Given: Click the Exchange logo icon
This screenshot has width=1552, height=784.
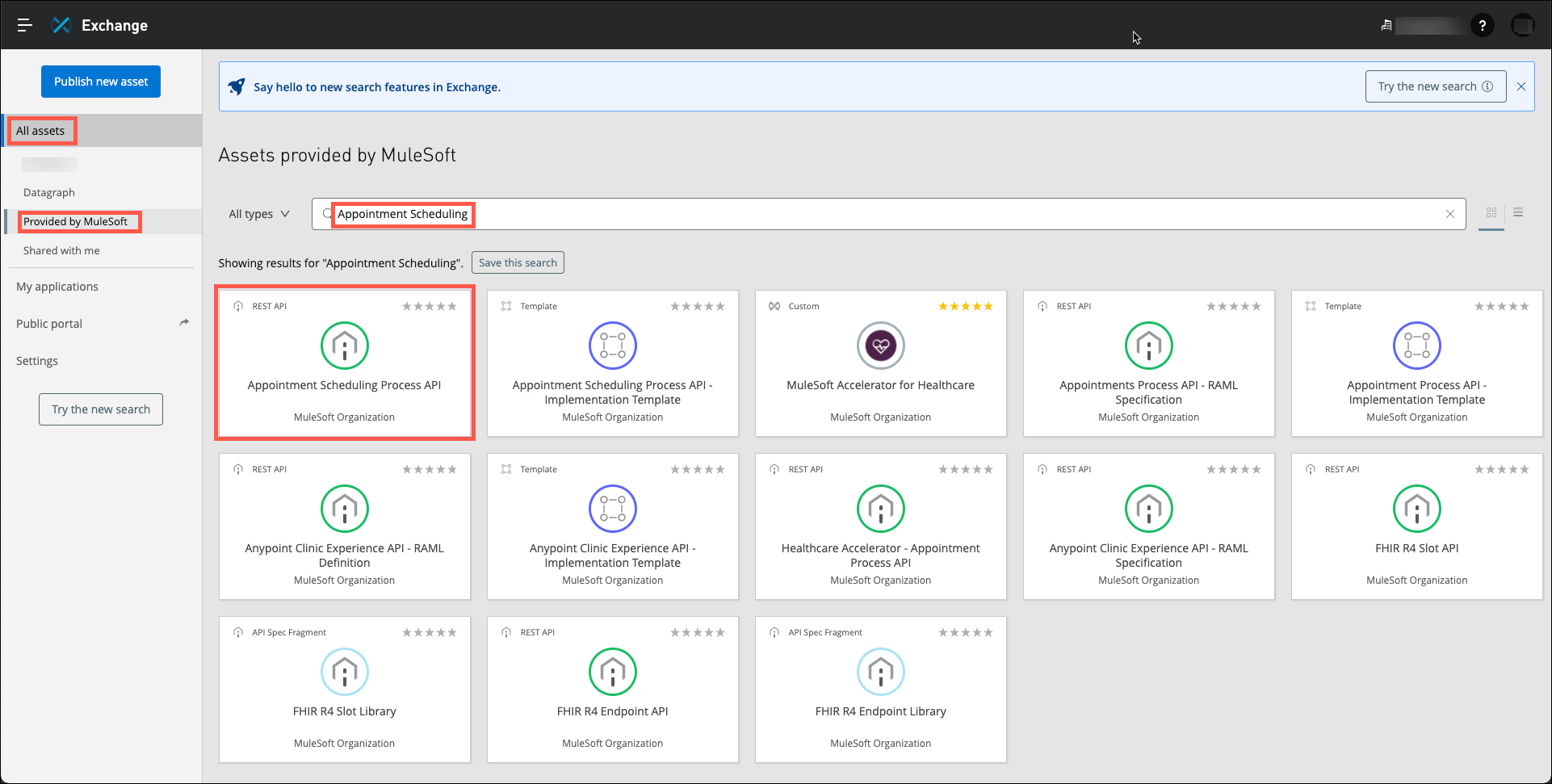Looking at the screenshot, I should 61,25.
